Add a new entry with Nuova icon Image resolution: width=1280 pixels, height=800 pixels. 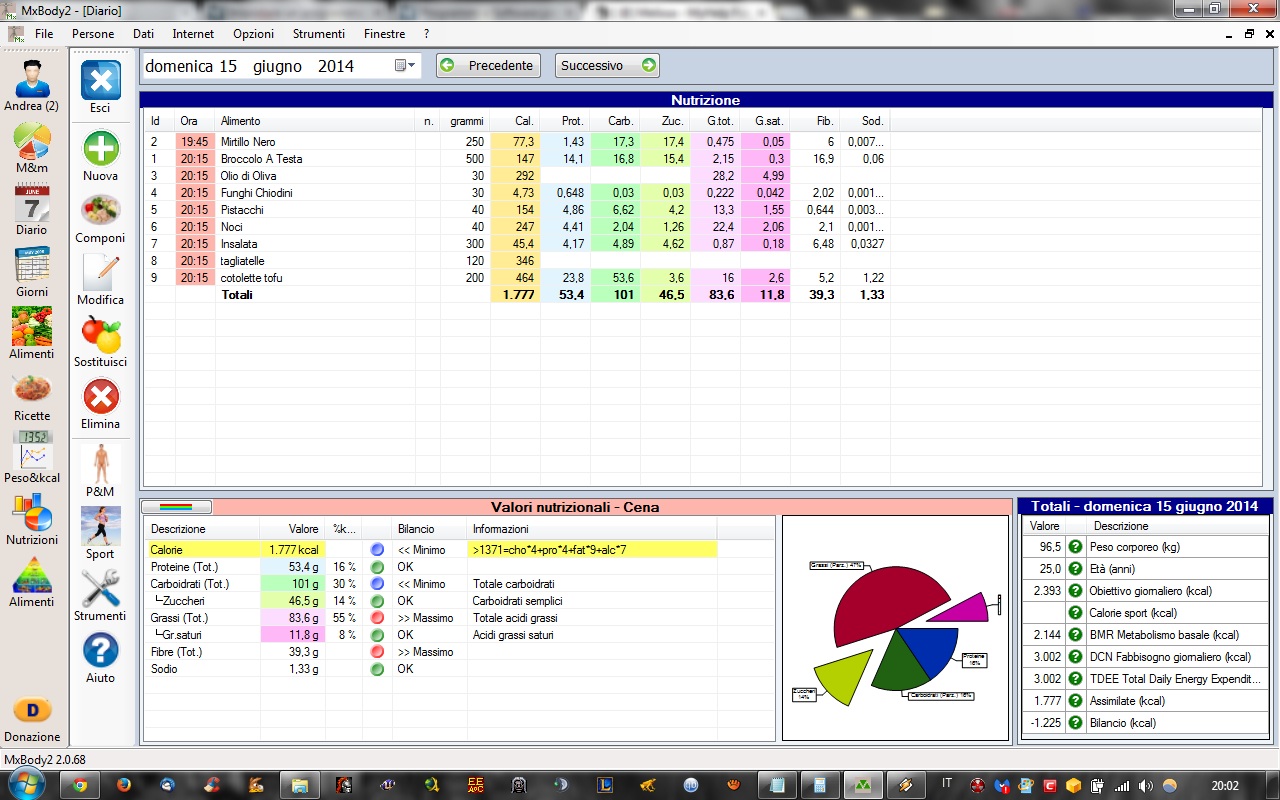pos(100,149)
